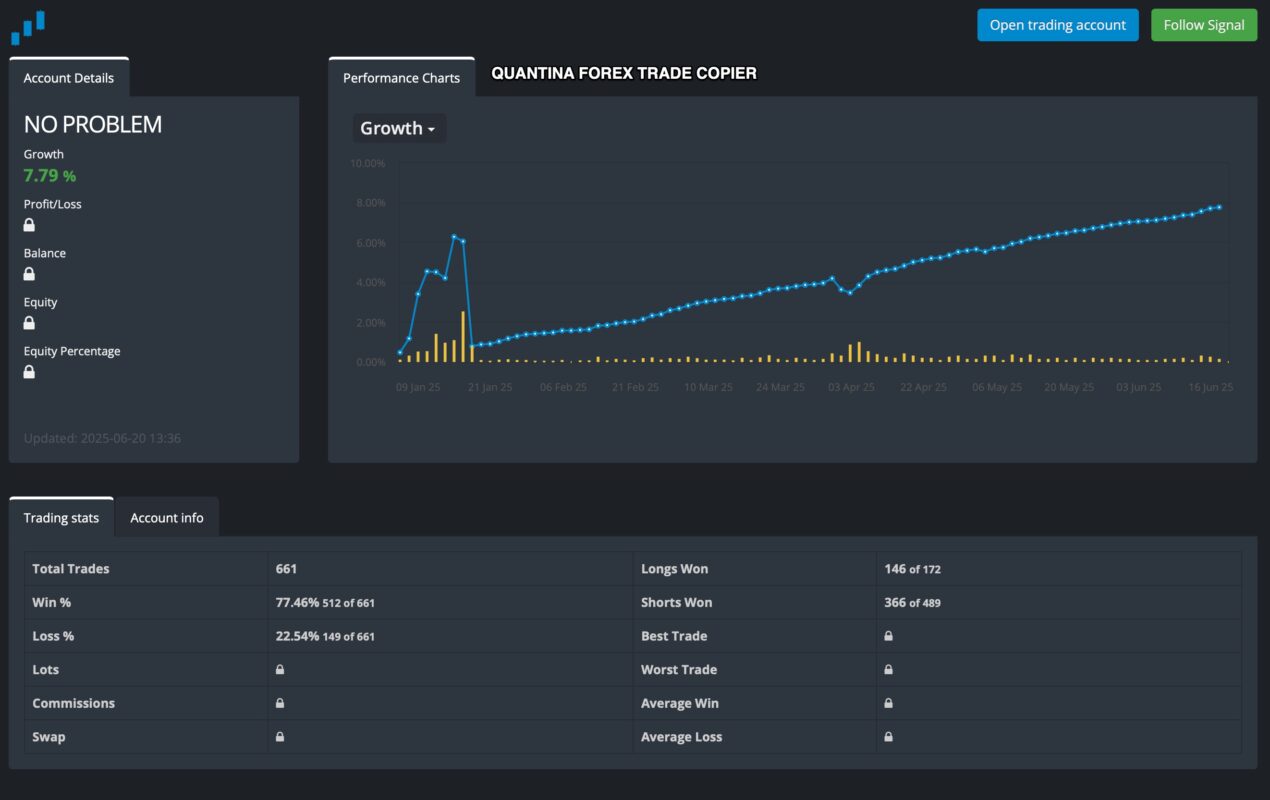Click the Win % value 77.46%
This screenshot has width=1270, height=800.
coord(297,603)
